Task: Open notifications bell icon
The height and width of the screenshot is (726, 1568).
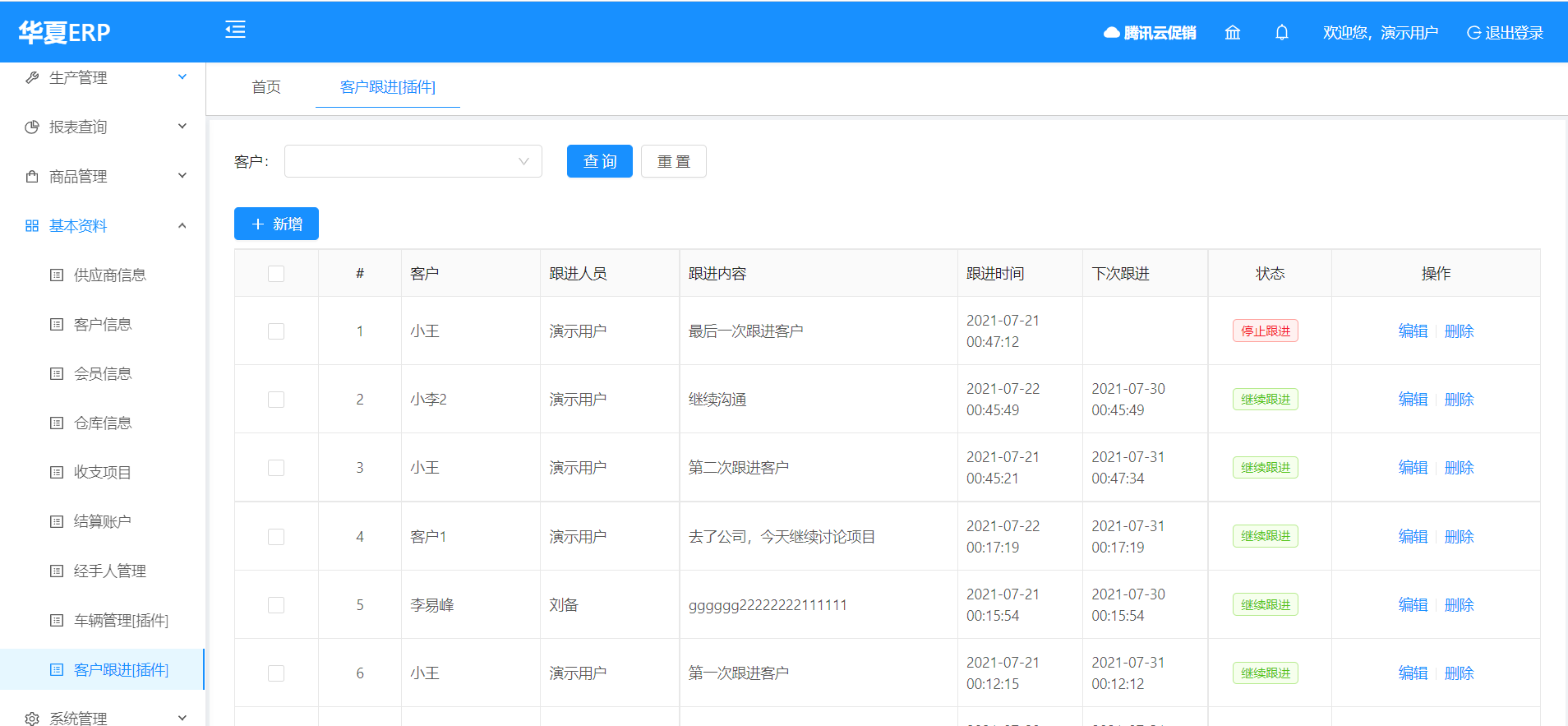Action: pyautogui.click(x=1282, y=33)
